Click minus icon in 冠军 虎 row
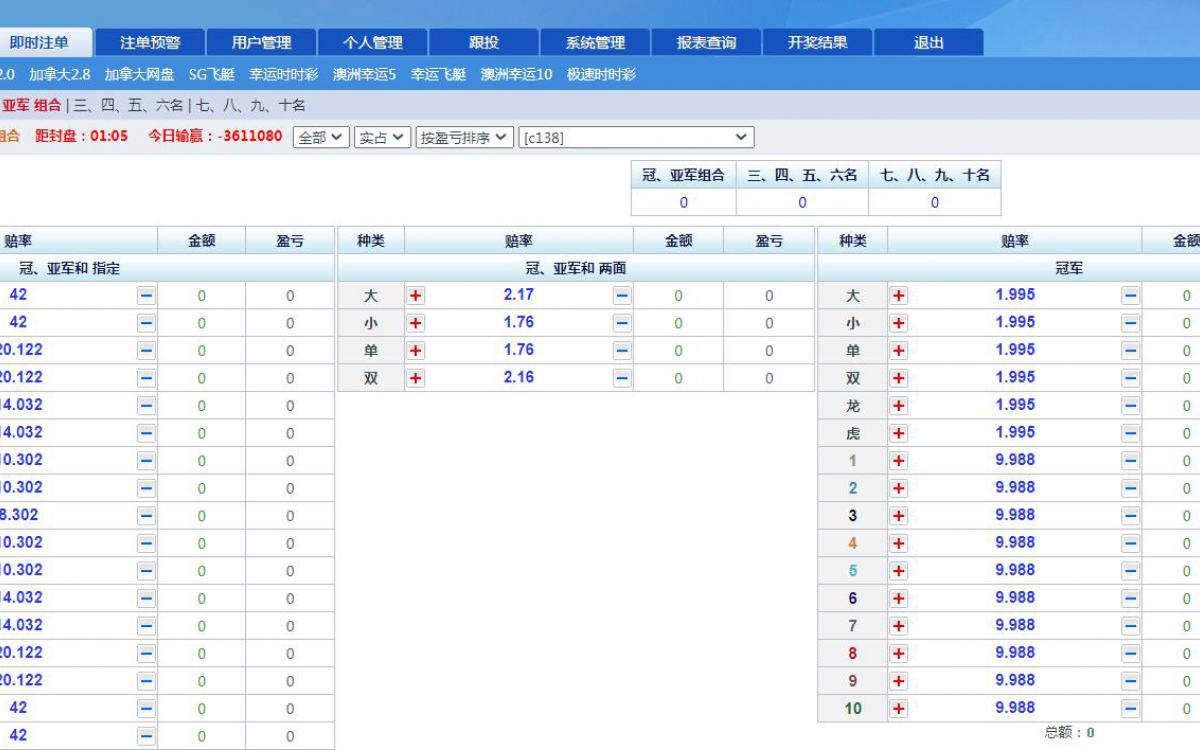Viewport: 1200px width, 750px height. pyautogui.click(x=1130, y=433)
